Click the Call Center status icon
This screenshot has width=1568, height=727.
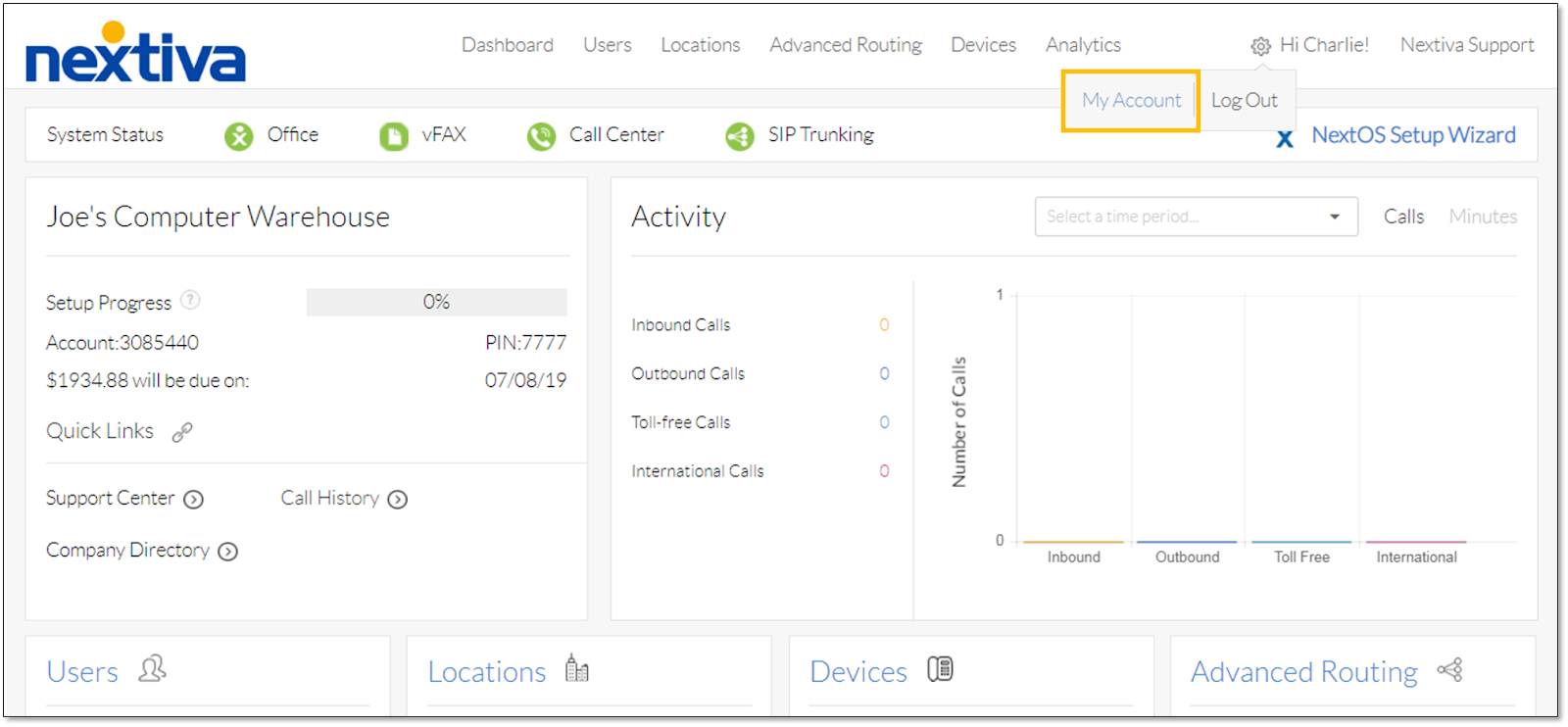541,136
